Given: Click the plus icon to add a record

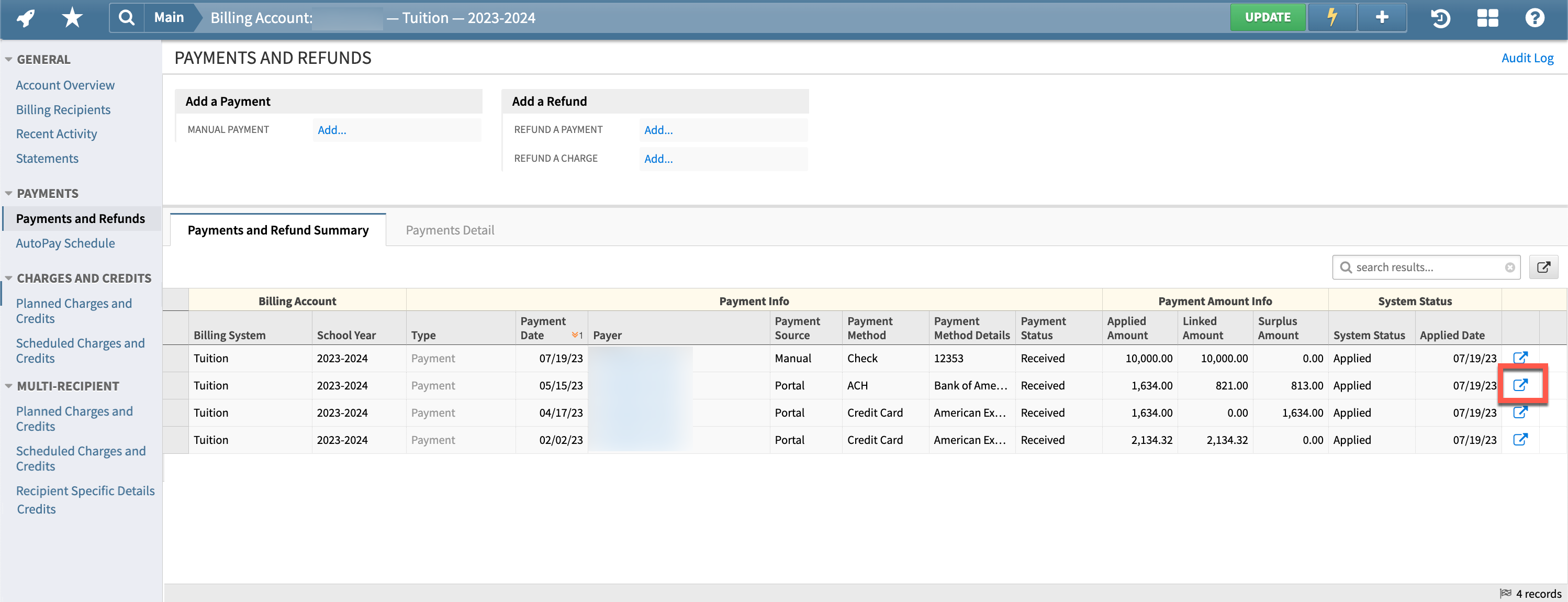Looking at the screenshot, I should click(x=1381, y=18).
